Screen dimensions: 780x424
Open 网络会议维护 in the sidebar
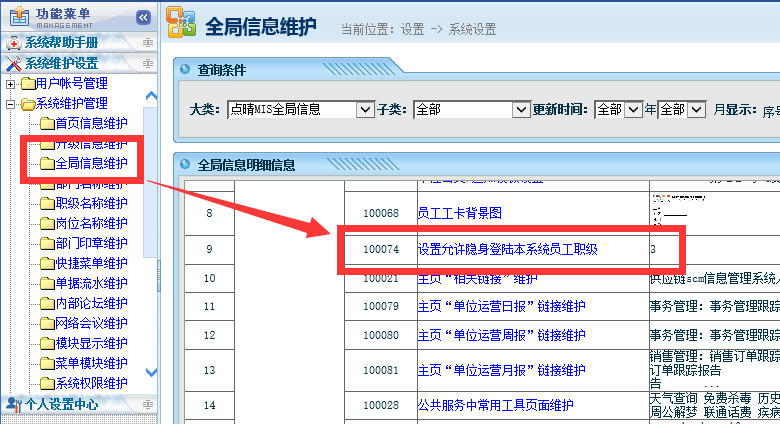(90, 323)
